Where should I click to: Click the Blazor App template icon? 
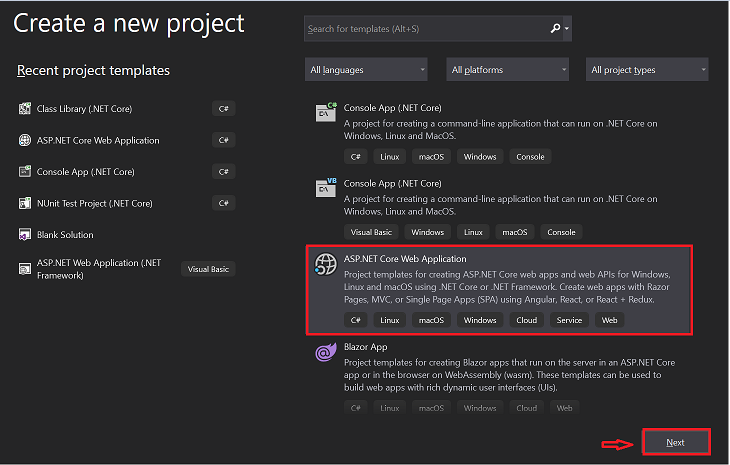pos(326,353)
